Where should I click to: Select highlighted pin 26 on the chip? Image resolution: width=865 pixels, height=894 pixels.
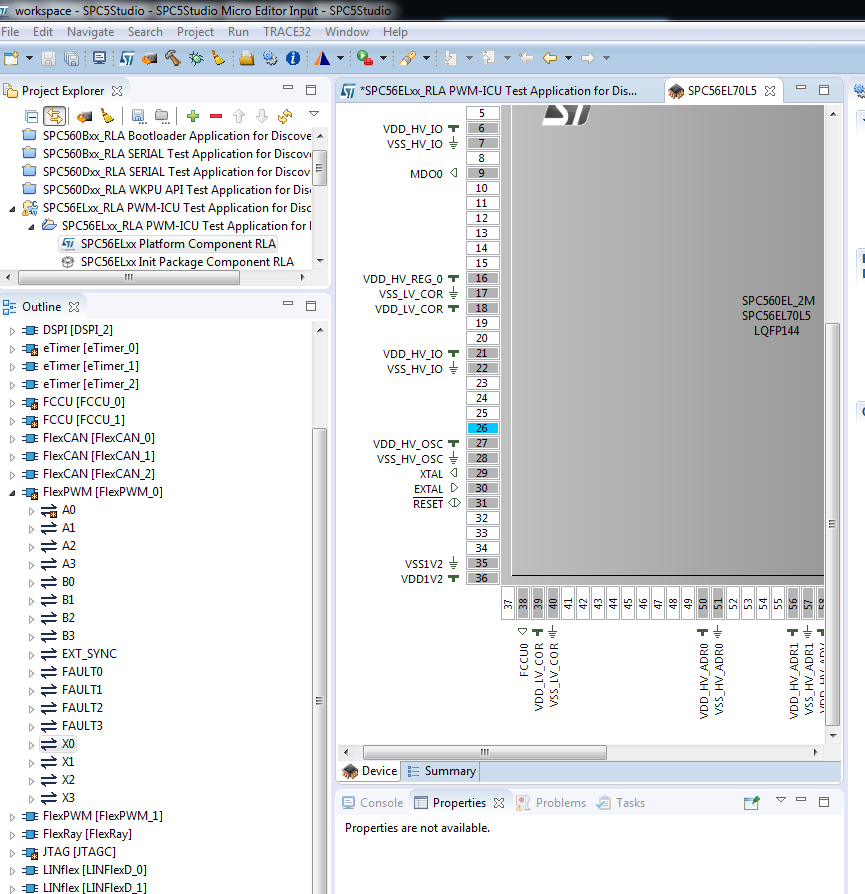click(x=482, y=428)
